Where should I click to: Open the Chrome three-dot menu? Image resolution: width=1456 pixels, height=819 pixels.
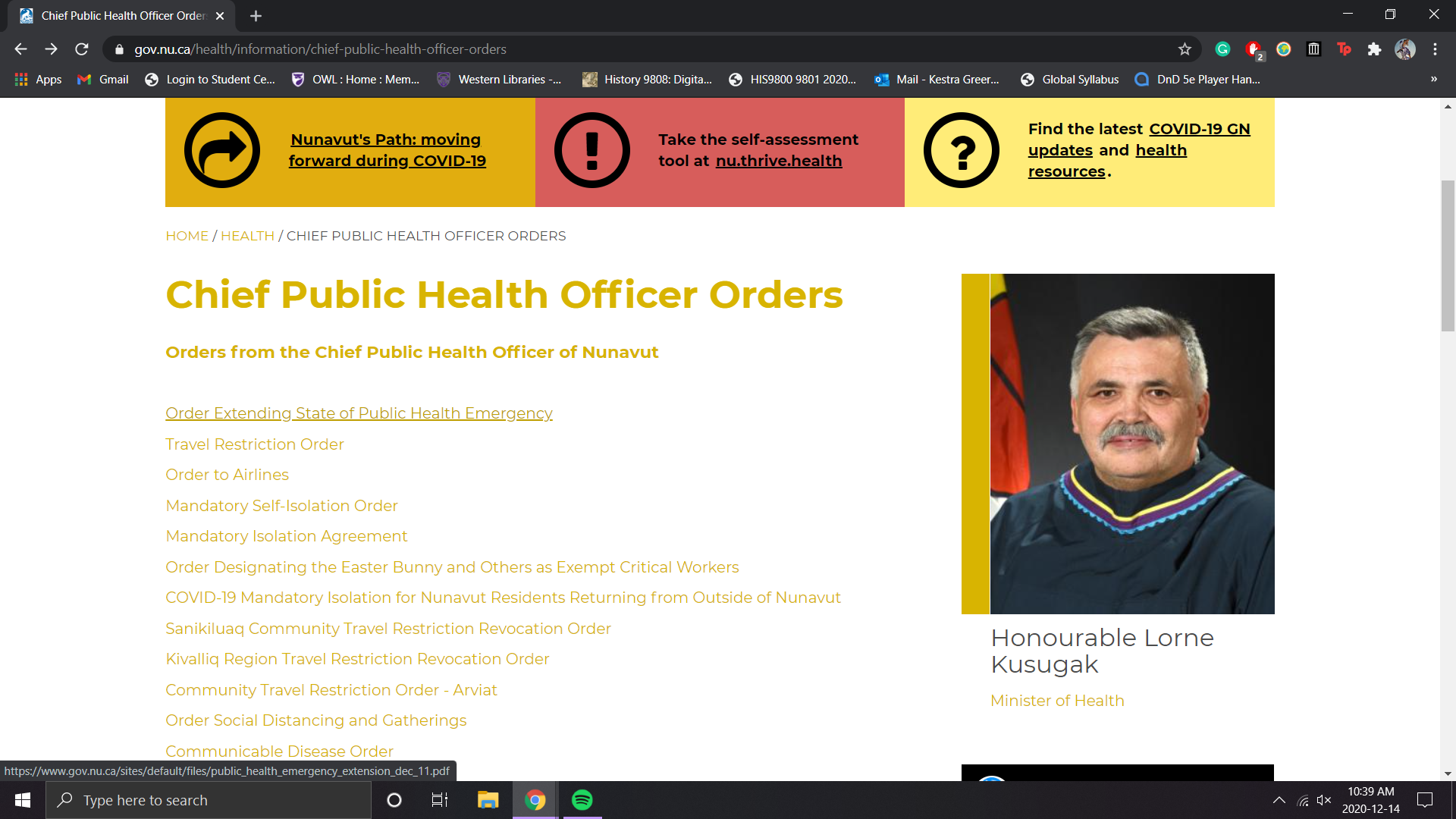1435,49
